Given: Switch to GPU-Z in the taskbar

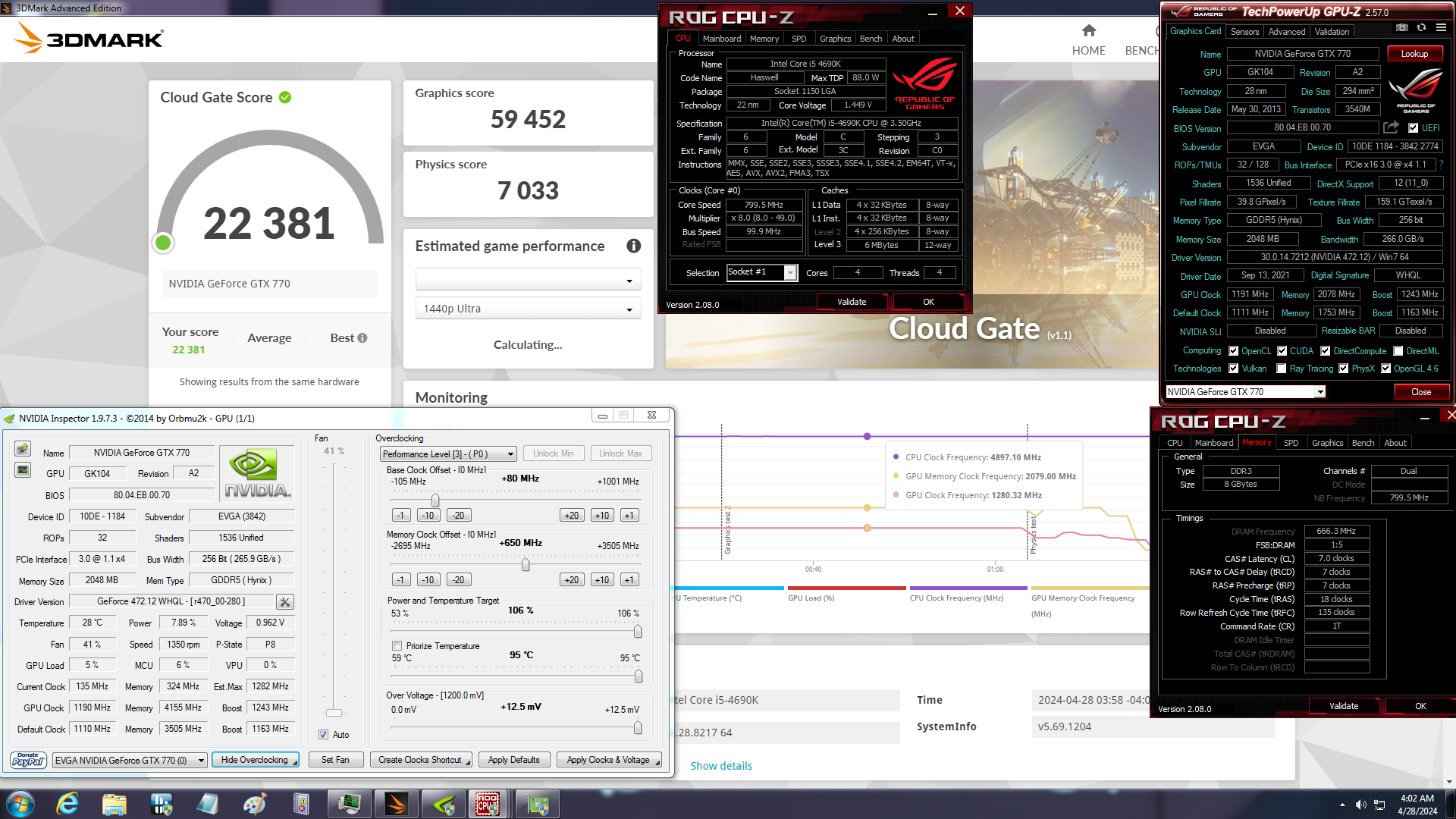Looking at the screenshot, I should coord(538,804).
